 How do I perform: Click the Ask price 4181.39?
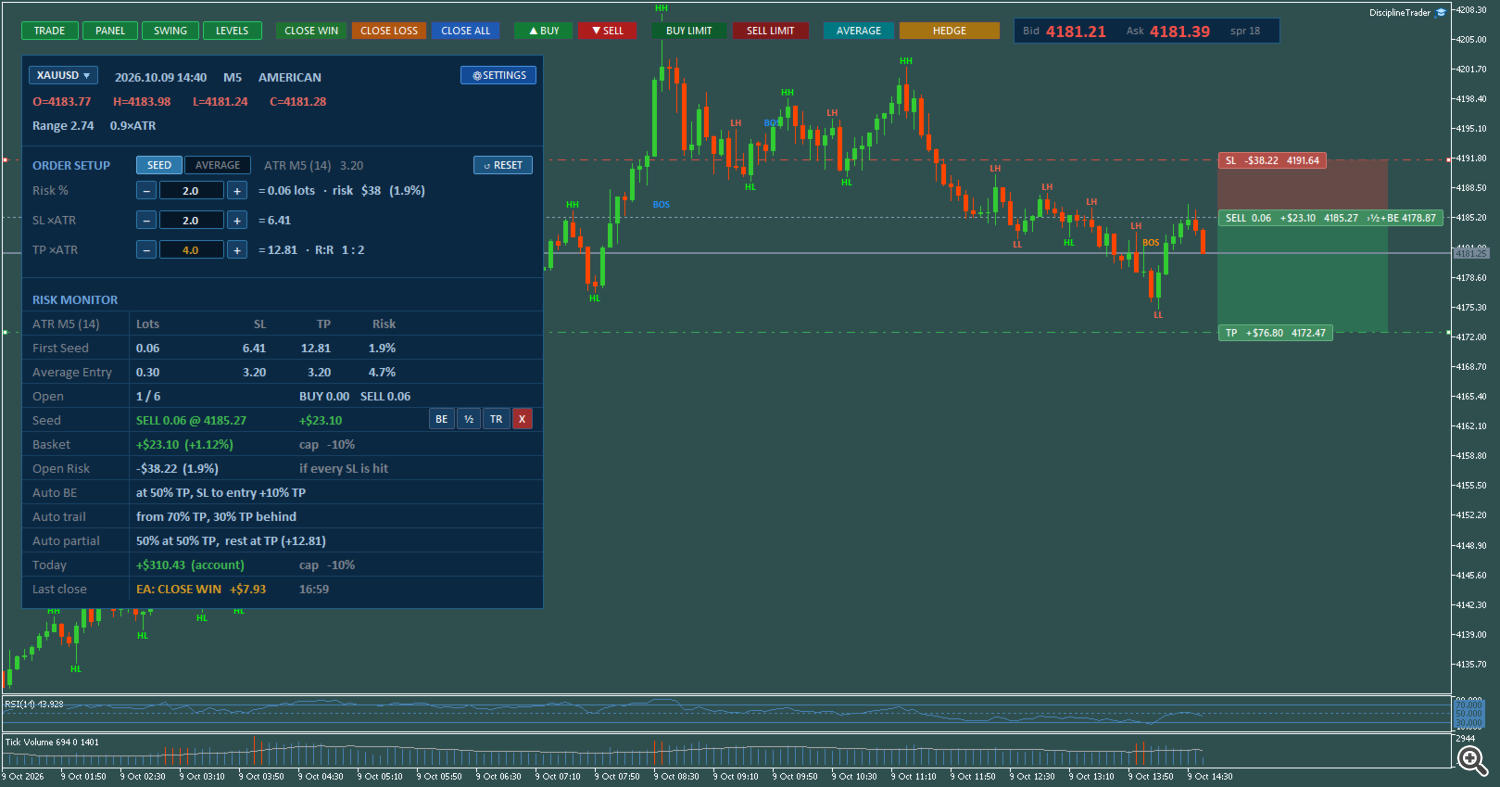[1180, 31]
